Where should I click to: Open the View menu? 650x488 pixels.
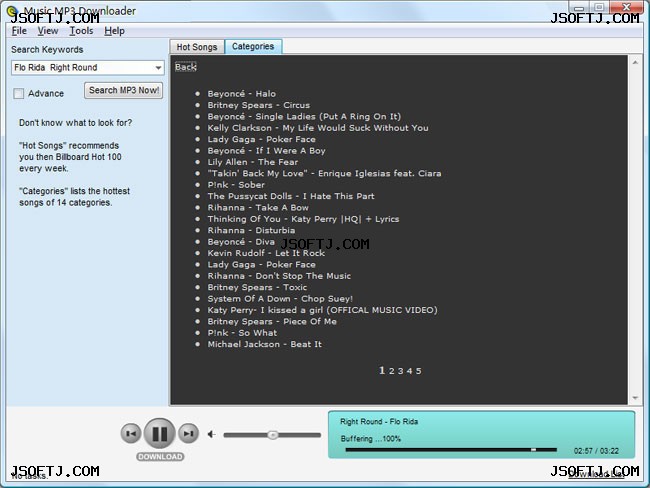(48, 31)
